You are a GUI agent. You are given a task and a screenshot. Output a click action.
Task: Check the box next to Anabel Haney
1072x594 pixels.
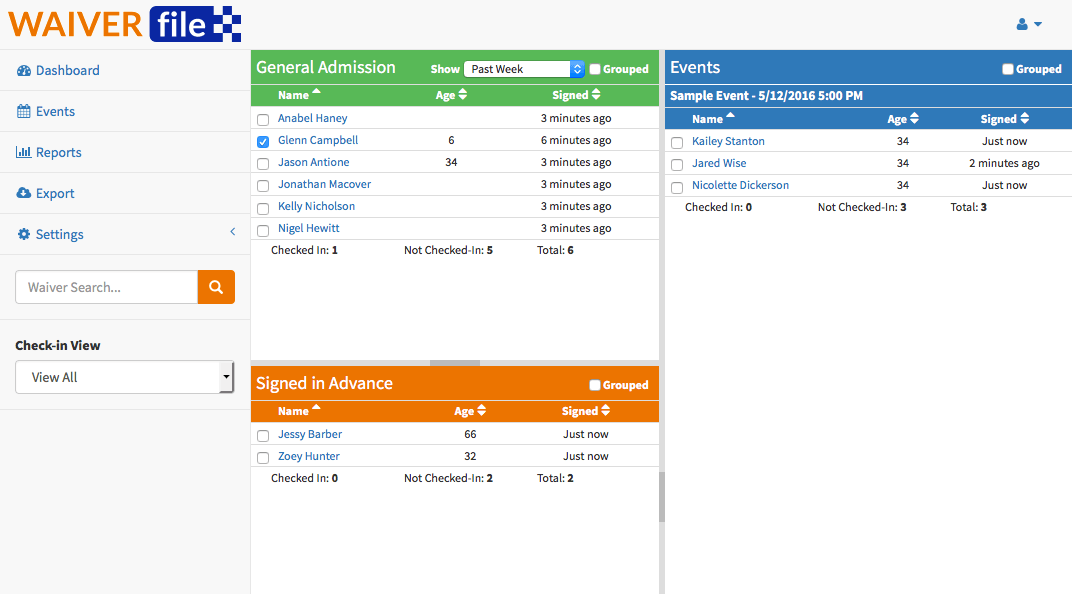[x=263, y=118]
